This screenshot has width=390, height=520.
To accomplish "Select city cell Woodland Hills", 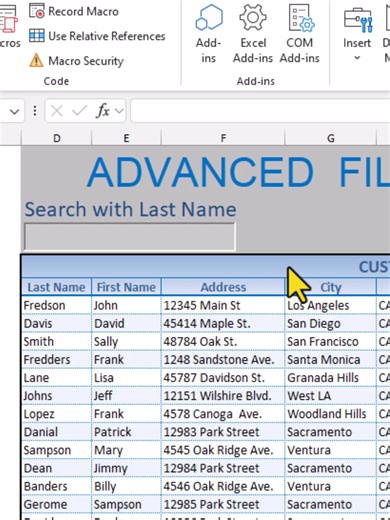I will point(331,414).
